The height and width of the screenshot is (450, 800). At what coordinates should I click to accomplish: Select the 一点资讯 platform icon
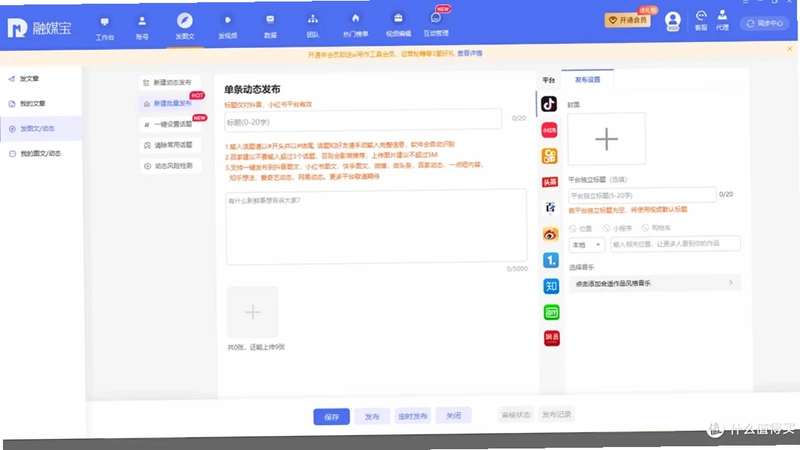pyautogui.click(x=551, y=260)
